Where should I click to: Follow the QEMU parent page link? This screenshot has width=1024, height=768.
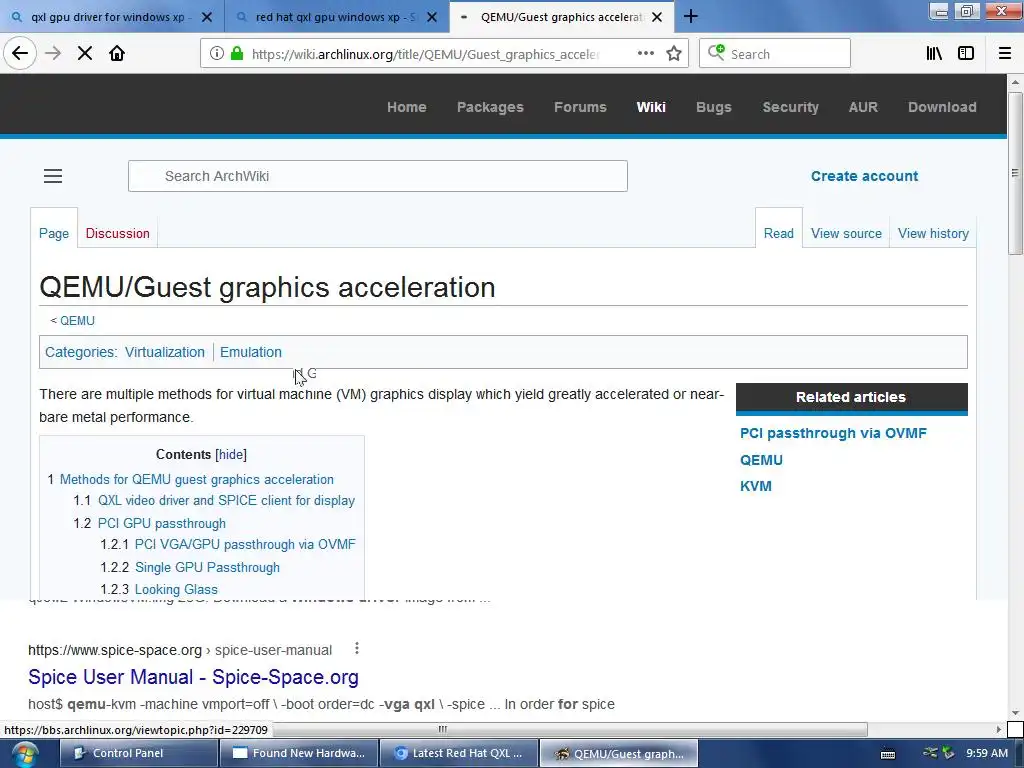[77, 321]
